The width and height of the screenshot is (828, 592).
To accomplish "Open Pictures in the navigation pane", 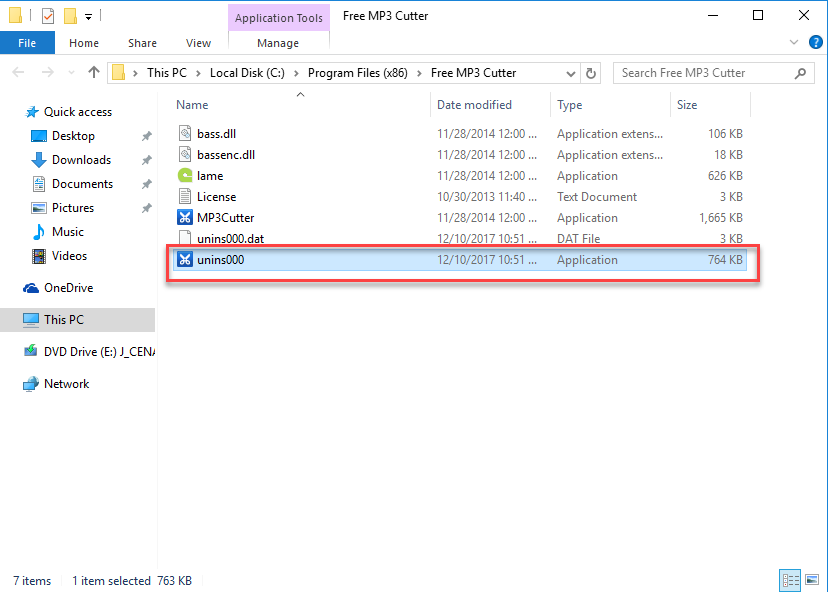I will click(73, 208).
